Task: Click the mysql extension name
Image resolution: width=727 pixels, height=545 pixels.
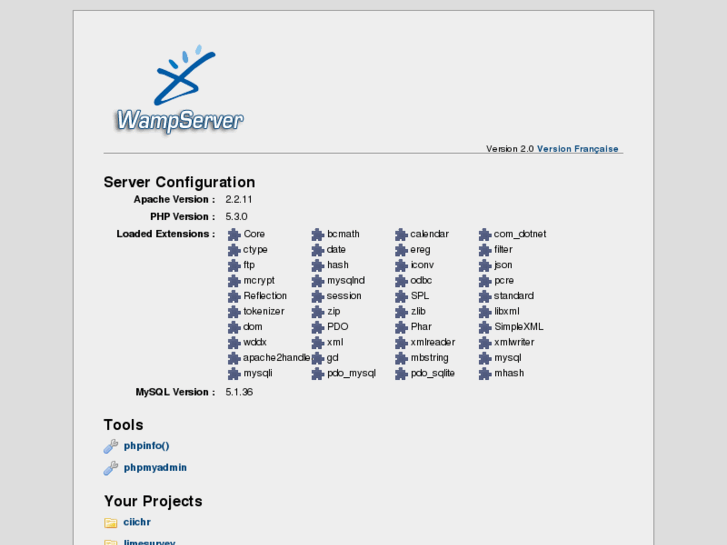Action: 508,358
